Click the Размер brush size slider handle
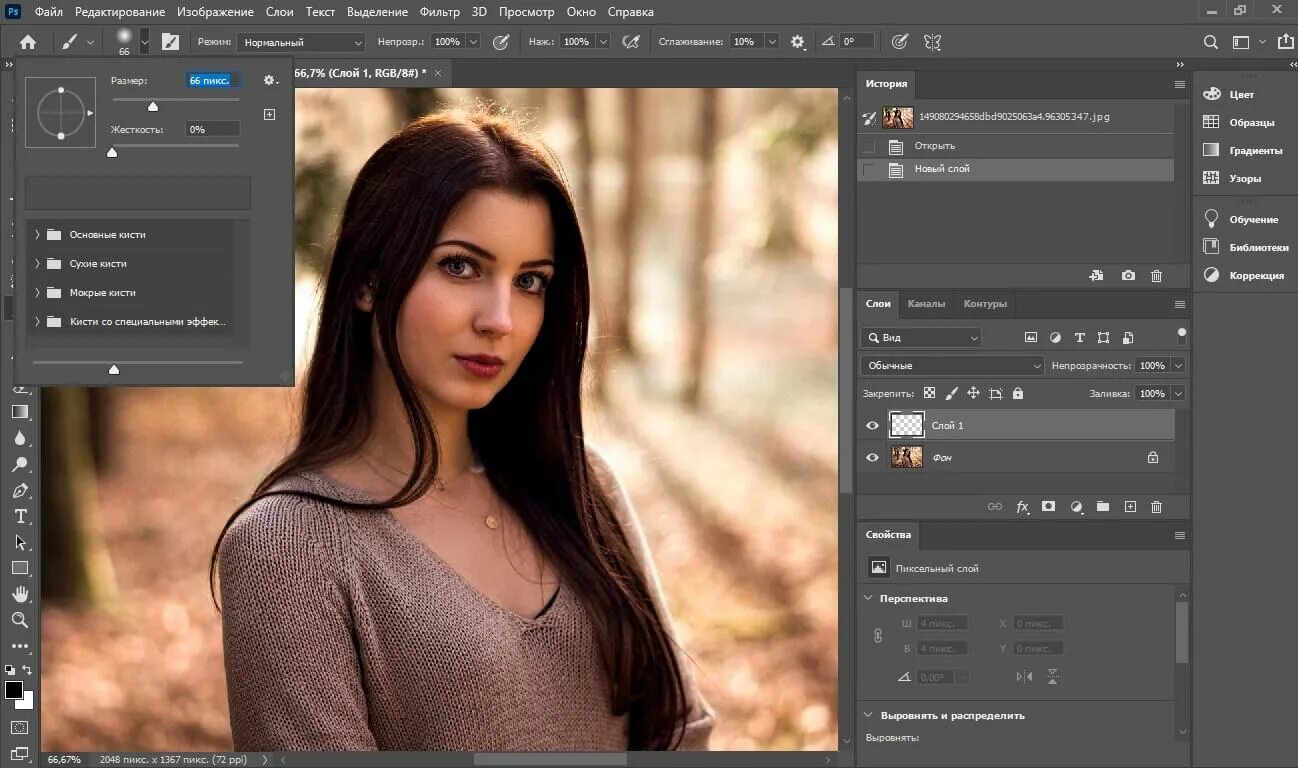Screen dimensions: 1298x768 point(153,106)
